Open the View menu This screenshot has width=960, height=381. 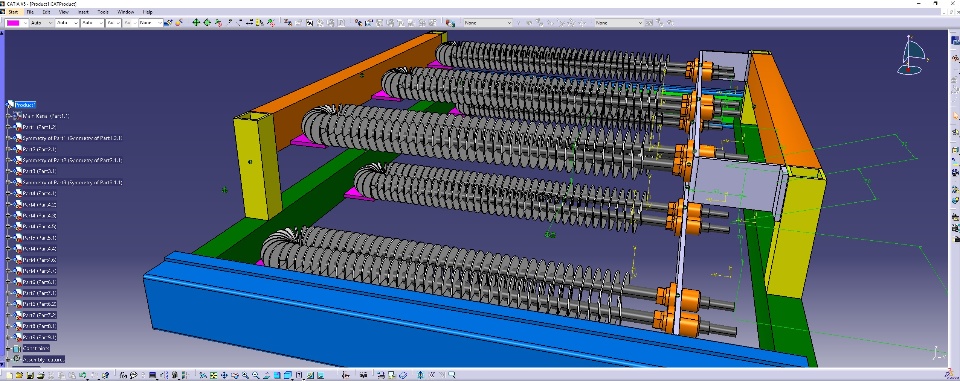(64, 12)
